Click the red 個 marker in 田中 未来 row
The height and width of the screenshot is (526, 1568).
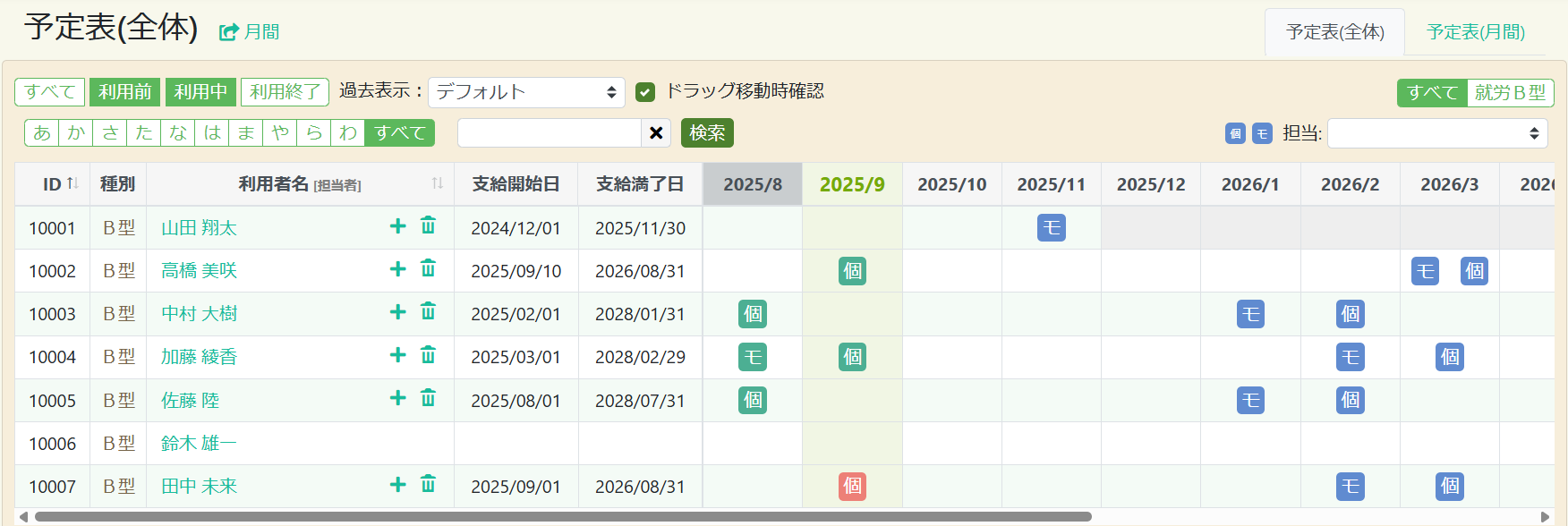[x=852, y=486]
